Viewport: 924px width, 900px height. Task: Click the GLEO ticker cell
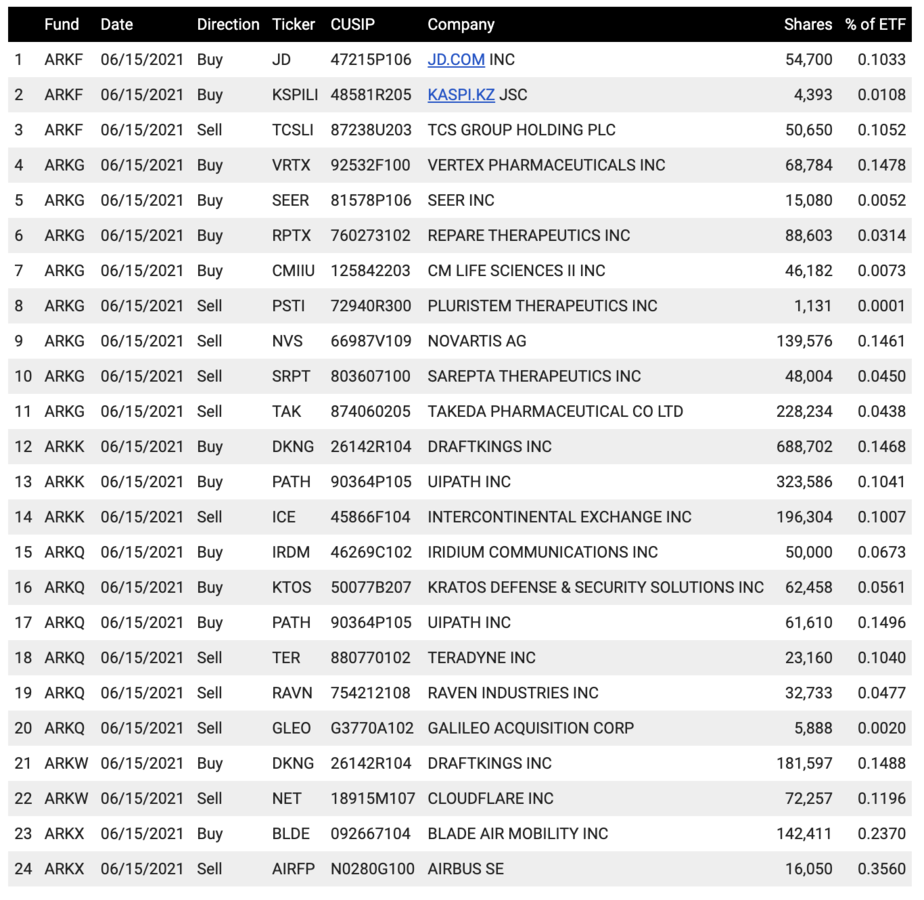coord(291,728)
